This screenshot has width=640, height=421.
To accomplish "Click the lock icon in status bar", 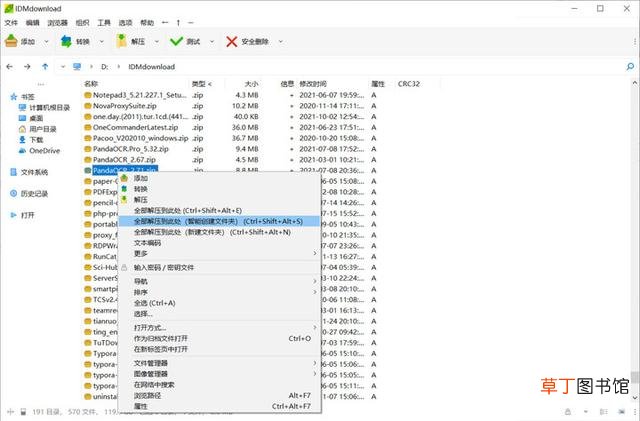I will [x=568, y=412].
